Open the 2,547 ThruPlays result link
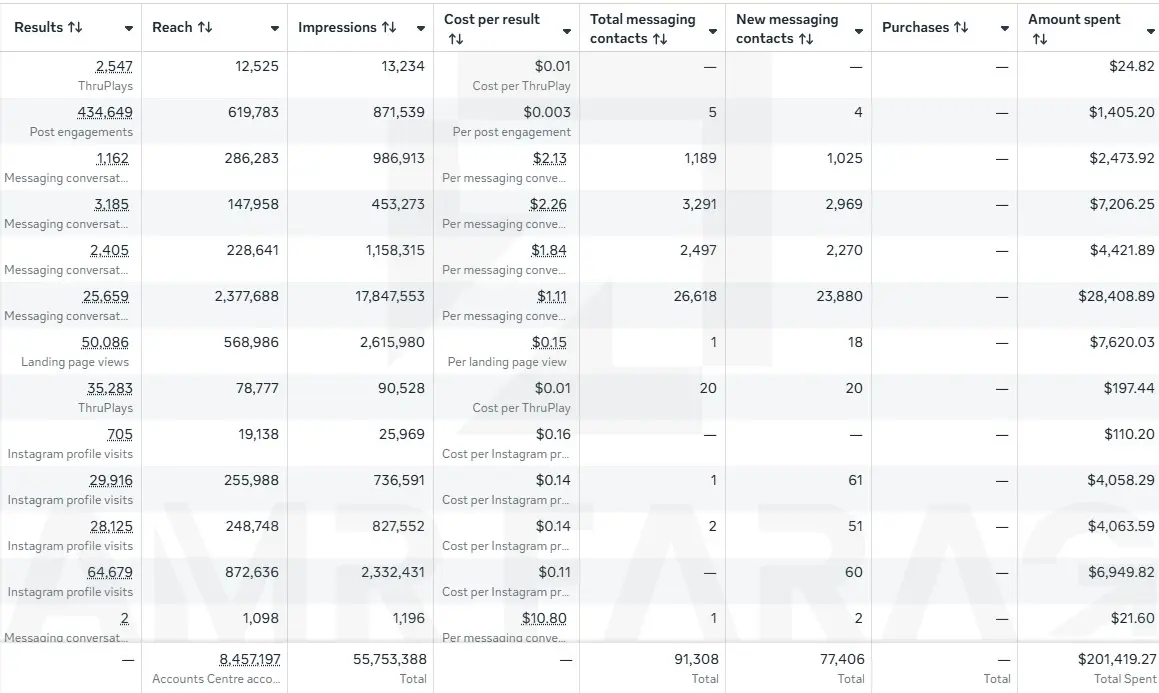Screen dimensions: 1159x693 (115, 66)
